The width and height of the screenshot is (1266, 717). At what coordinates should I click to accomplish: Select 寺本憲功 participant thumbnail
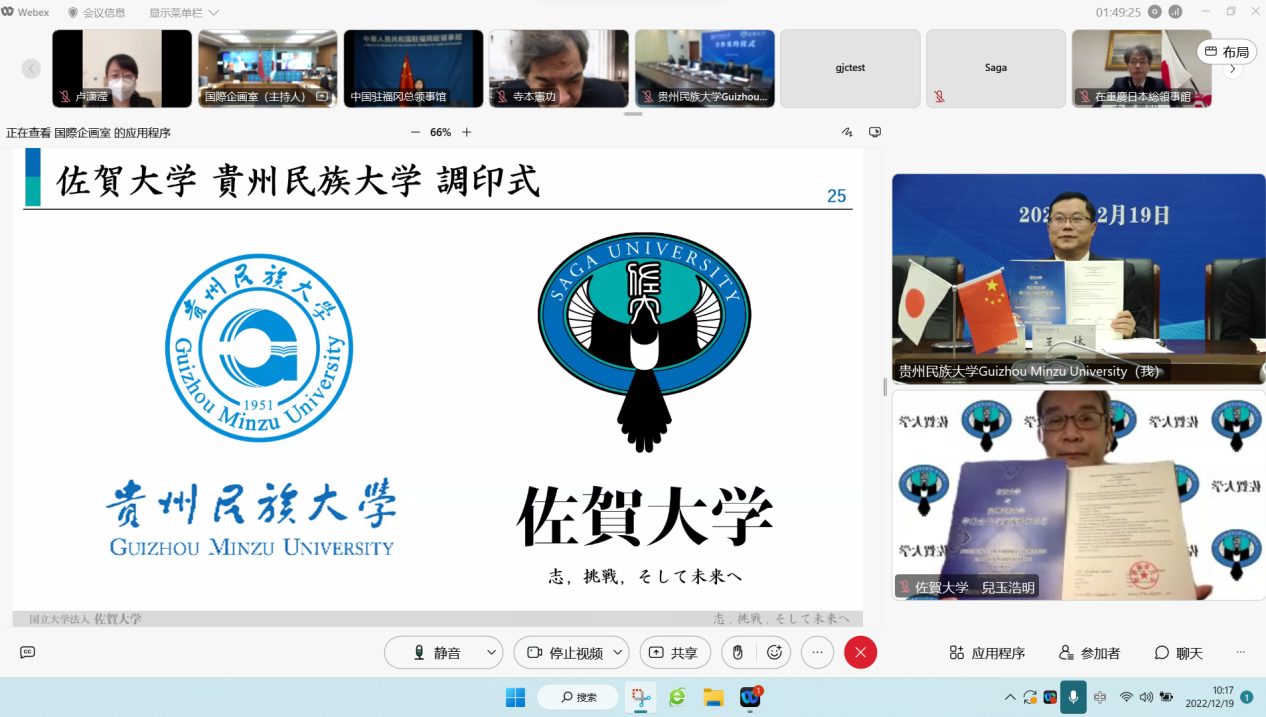559,69
